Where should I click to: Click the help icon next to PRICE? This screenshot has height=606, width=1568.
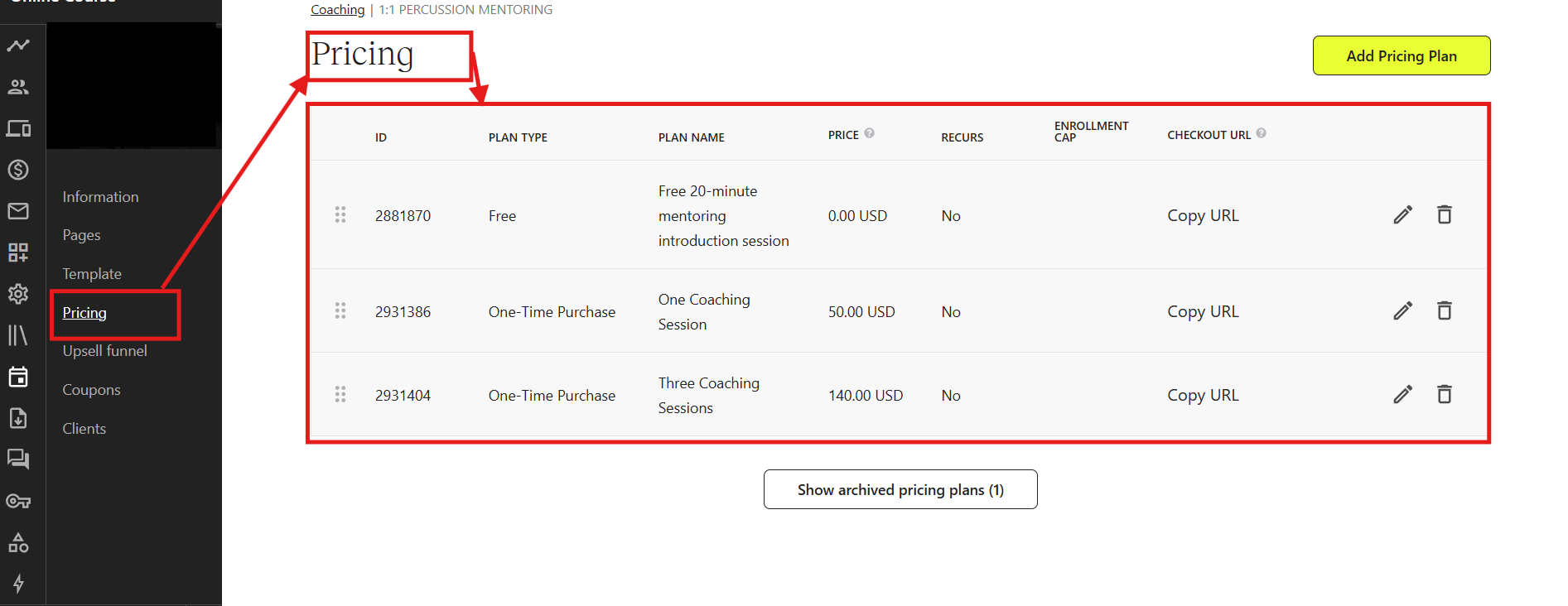(870, 133)
